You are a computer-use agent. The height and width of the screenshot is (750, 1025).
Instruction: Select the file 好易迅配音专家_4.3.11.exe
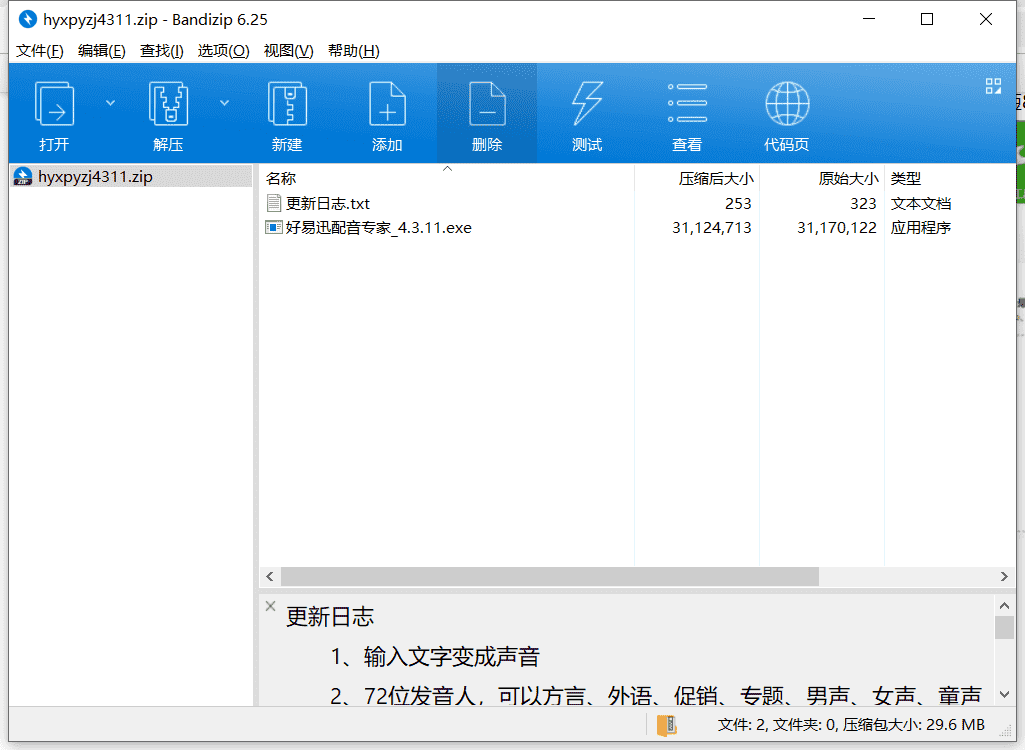pos(378,228)
